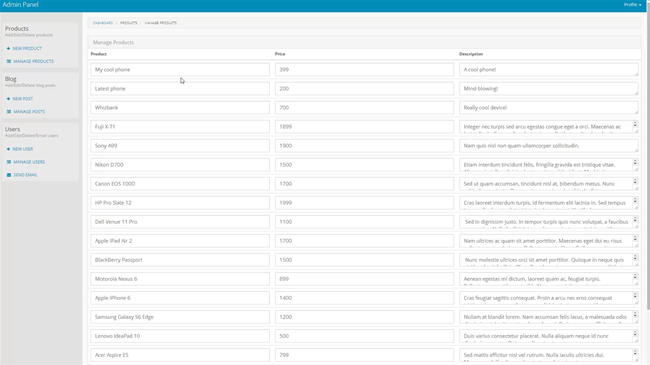Screen dimensions: 650x365
Task: Click the Fuji X-T1 name field
Action: (x=180, y=127)
